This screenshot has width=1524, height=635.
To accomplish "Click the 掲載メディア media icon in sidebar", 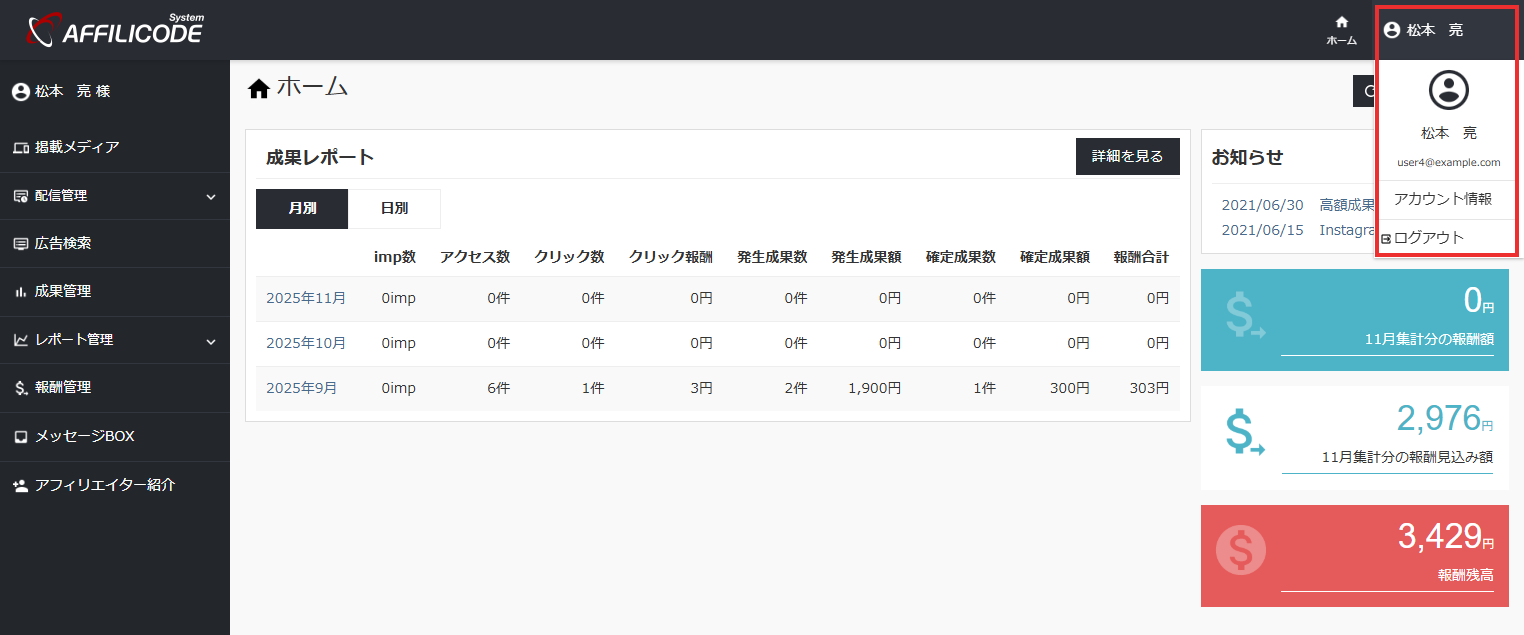I will [21, 148].
